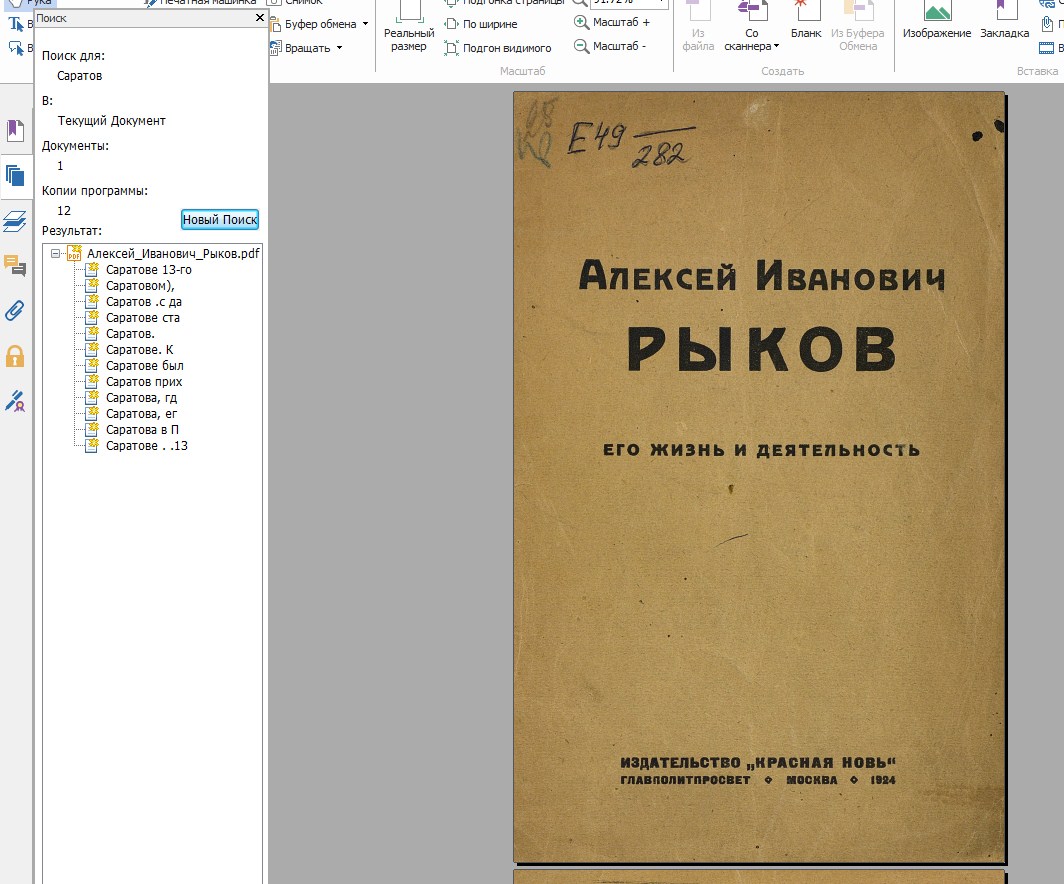Screen dimensions: 1064x884
Task: Choose Подгон видимого fit option
Action: tap(498, 48)
